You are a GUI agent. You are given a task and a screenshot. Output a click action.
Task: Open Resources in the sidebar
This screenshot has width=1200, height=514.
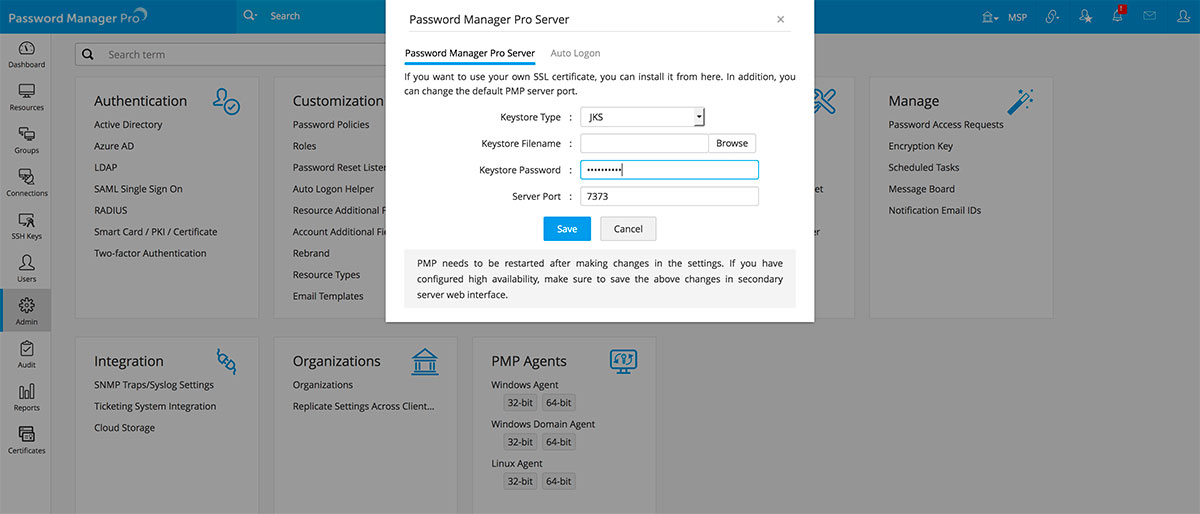[x=26, y=98]
